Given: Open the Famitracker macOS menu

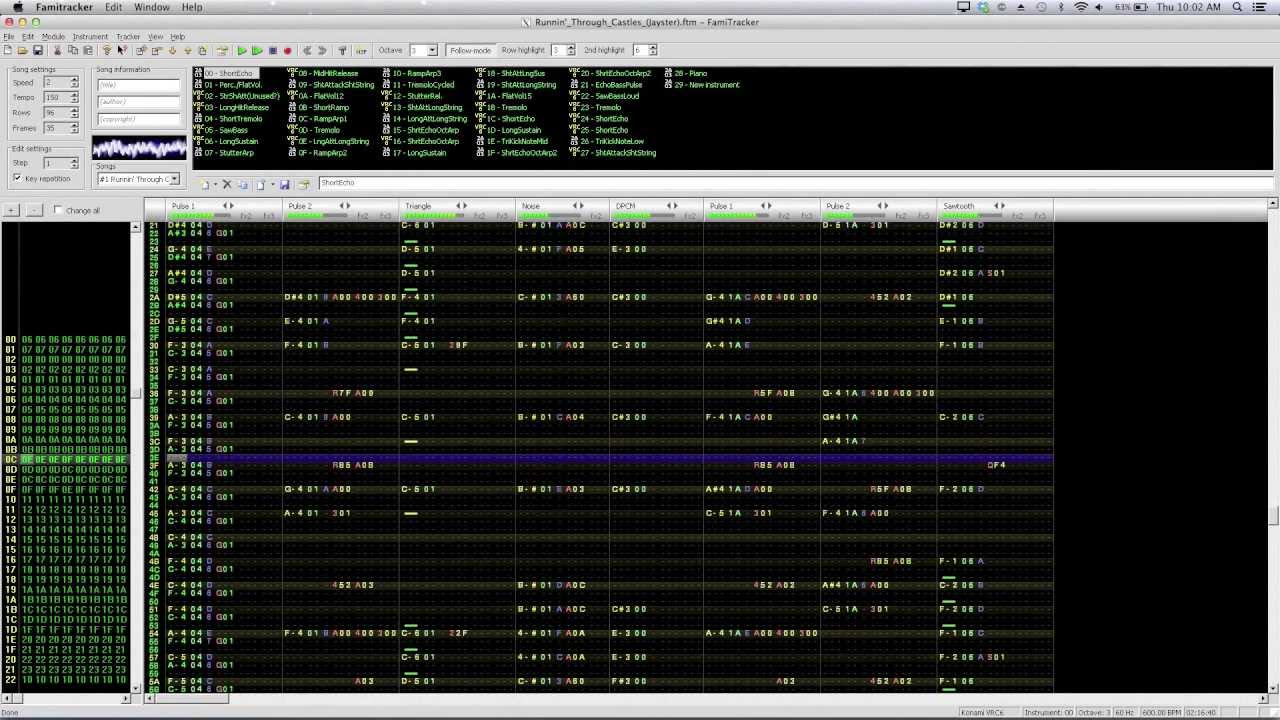Looking at the screenshot, I should pos(64,7).
